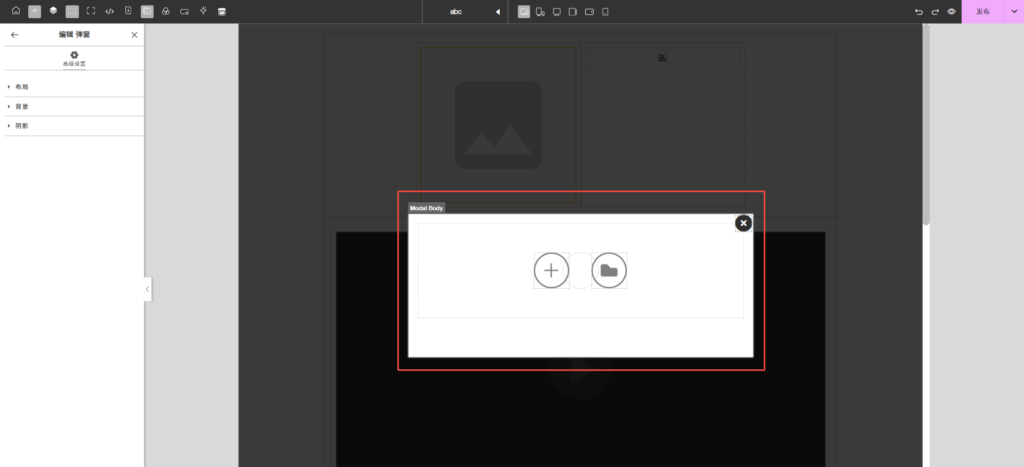Click the circled plus icon in modal
1024x467 pixels.
click(551, 270)
